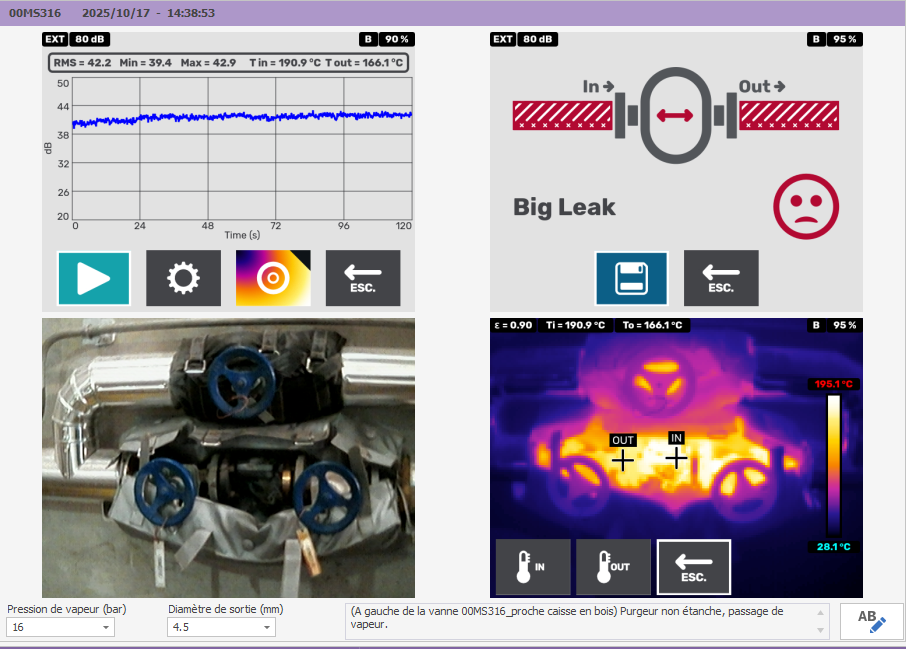
Task: Open the valve photo thumbnail
Action: click(x=228, y=457)
